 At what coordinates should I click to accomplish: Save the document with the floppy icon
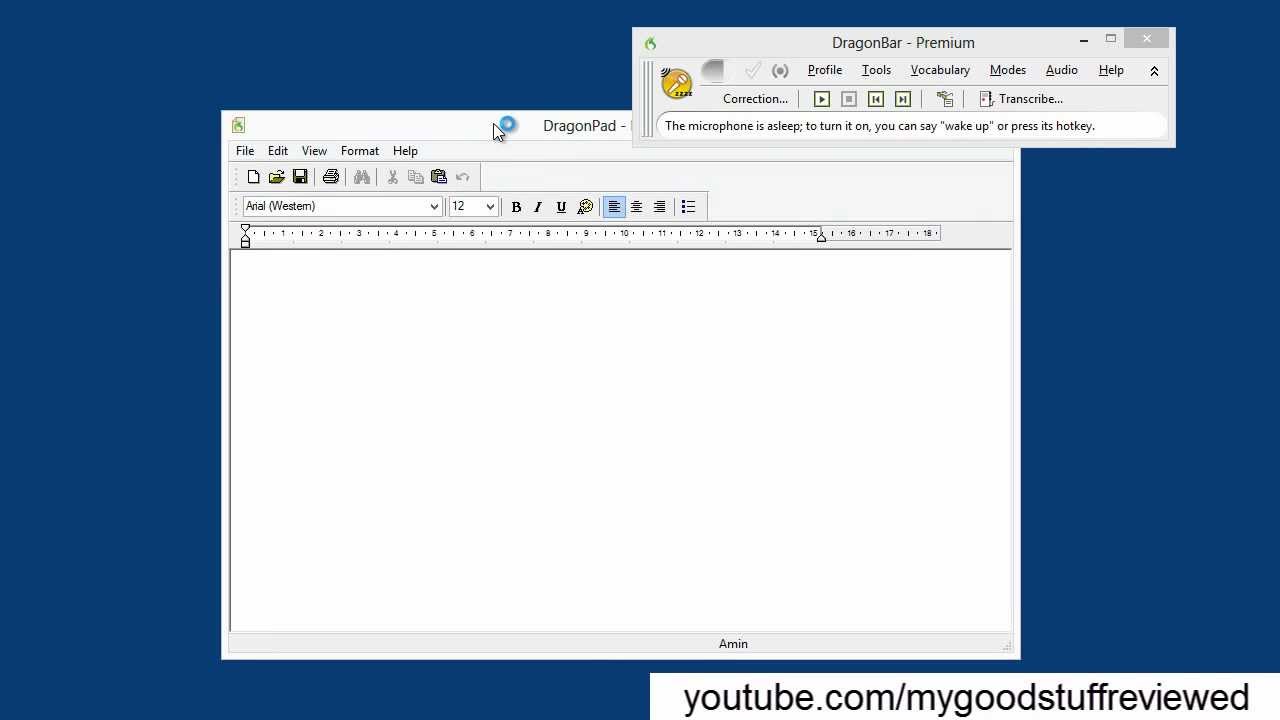click(300, 177)
